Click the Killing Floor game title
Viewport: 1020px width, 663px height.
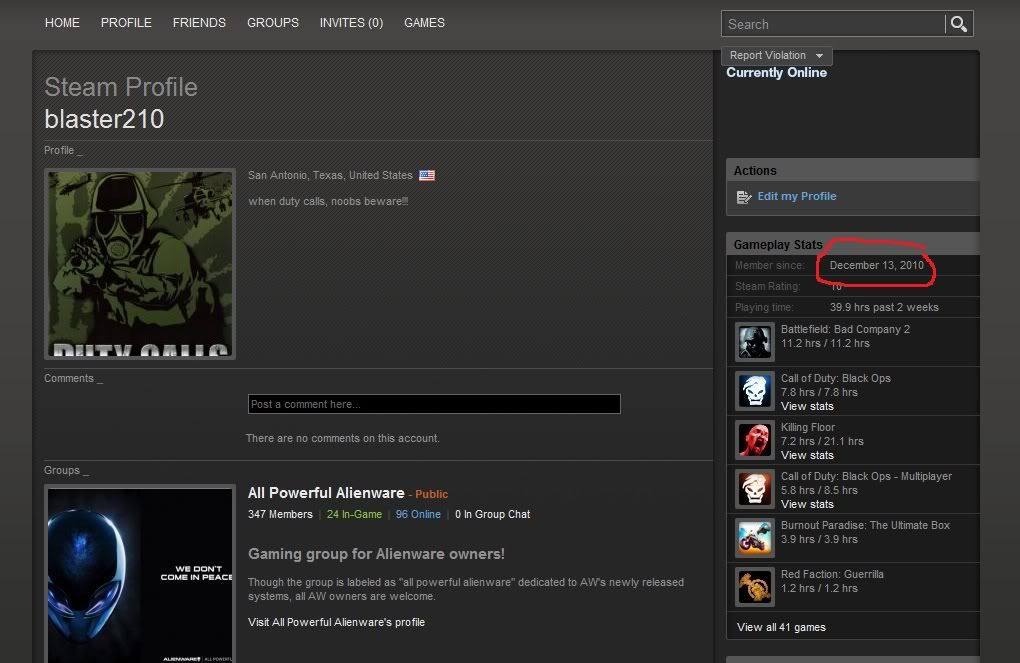click(807, 427)
